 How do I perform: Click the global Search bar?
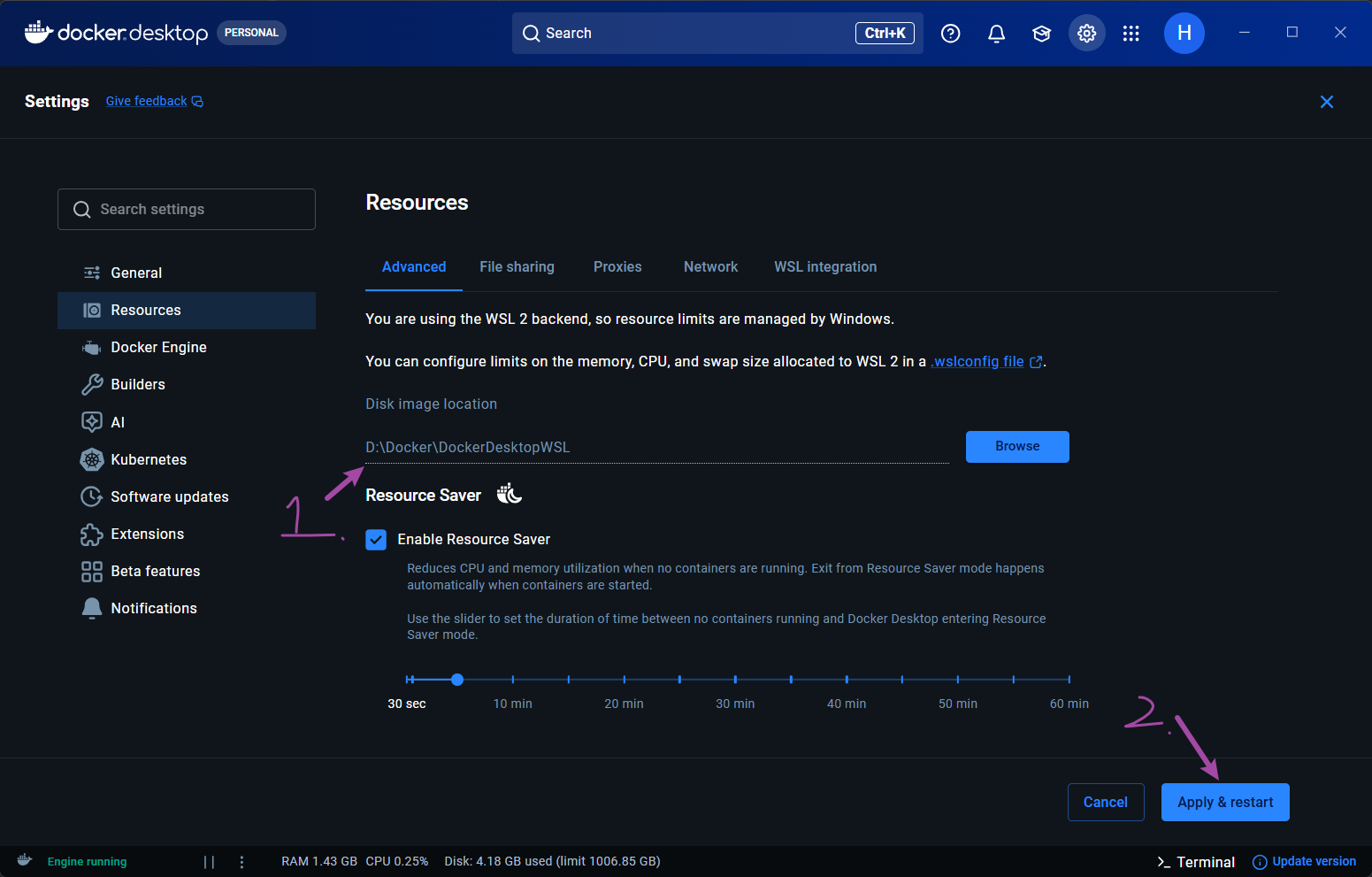tap(717, 34)
